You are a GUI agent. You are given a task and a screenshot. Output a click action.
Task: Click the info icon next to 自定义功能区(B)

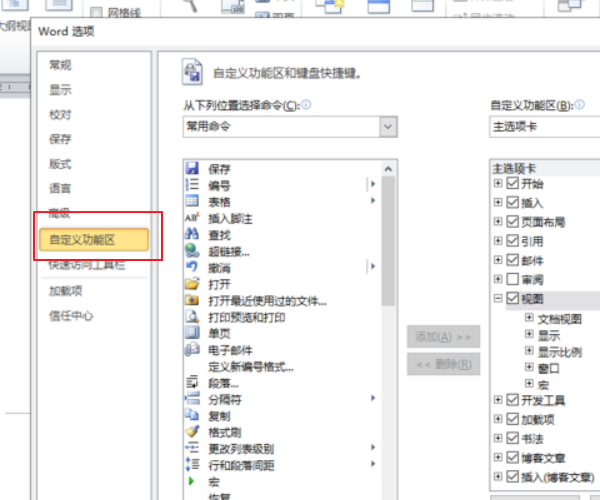[x=580, y=104]
